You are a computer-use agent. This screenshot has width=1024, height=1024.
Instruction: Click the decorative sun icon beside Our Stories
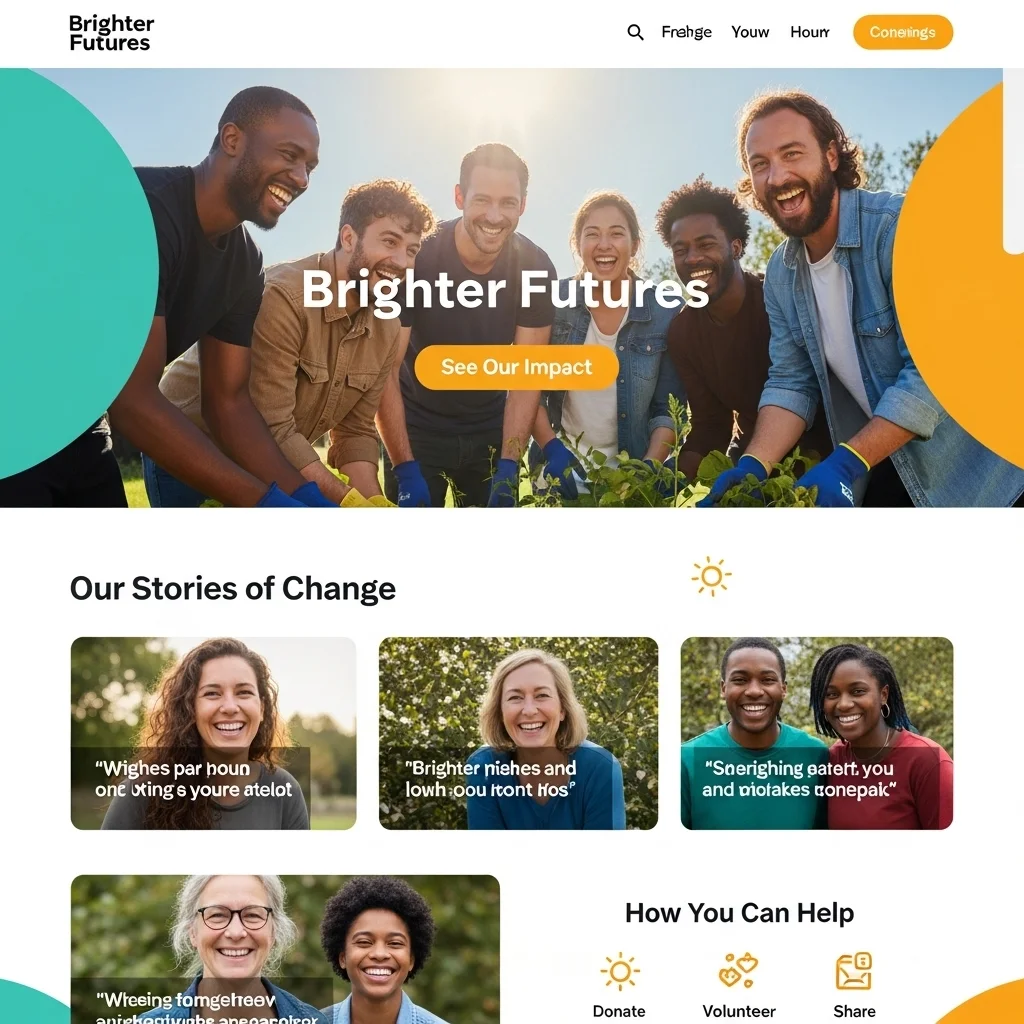point(711,577)
